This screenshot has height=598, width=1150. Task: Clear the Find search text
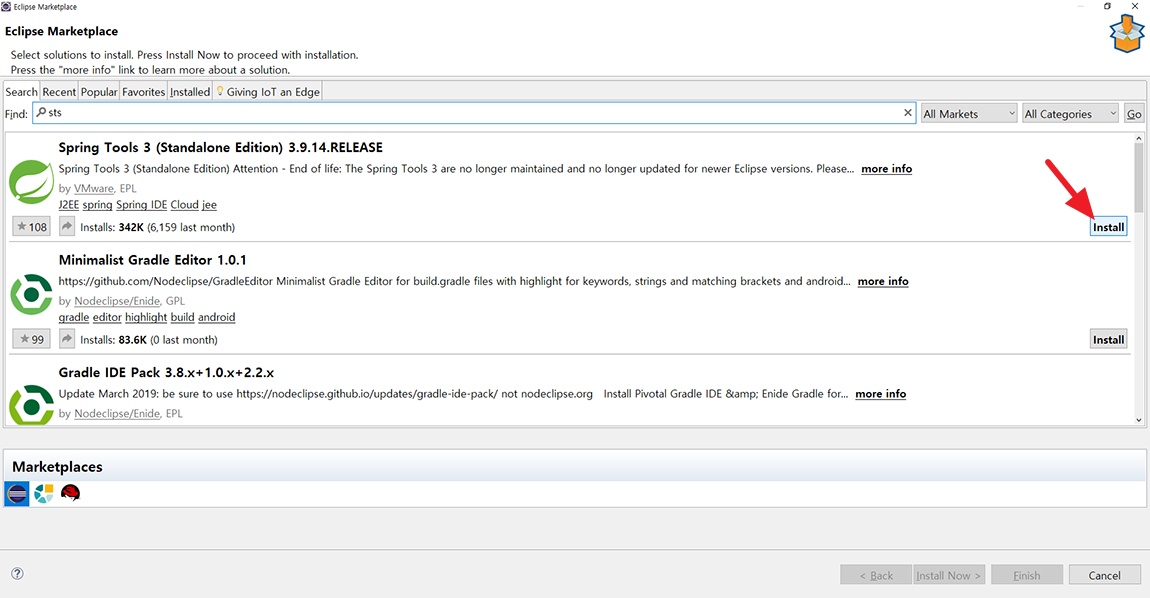coord(907,112)
